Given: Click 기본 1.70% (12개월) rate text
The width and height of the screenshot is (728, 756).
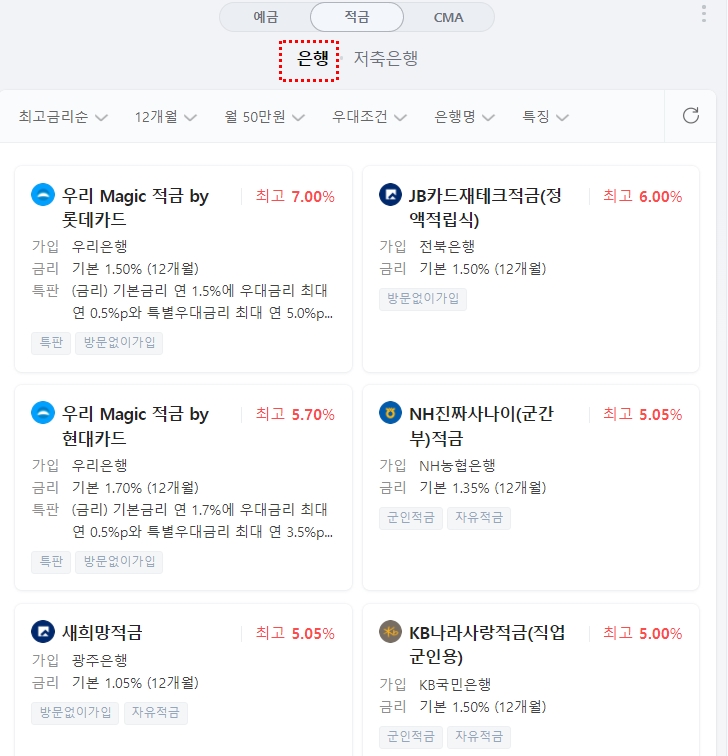Looking at the screenshot, I should tap(135, 487).
